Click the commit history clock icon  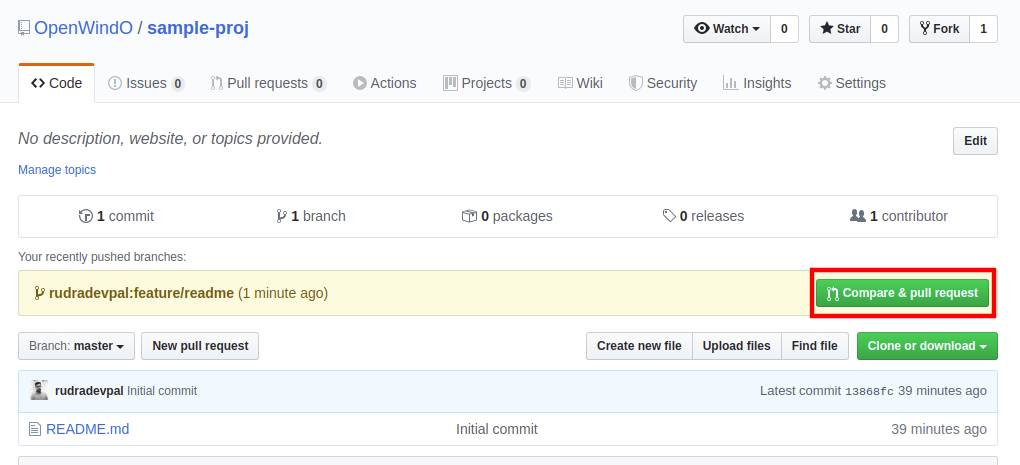click(x=86, y=216)
